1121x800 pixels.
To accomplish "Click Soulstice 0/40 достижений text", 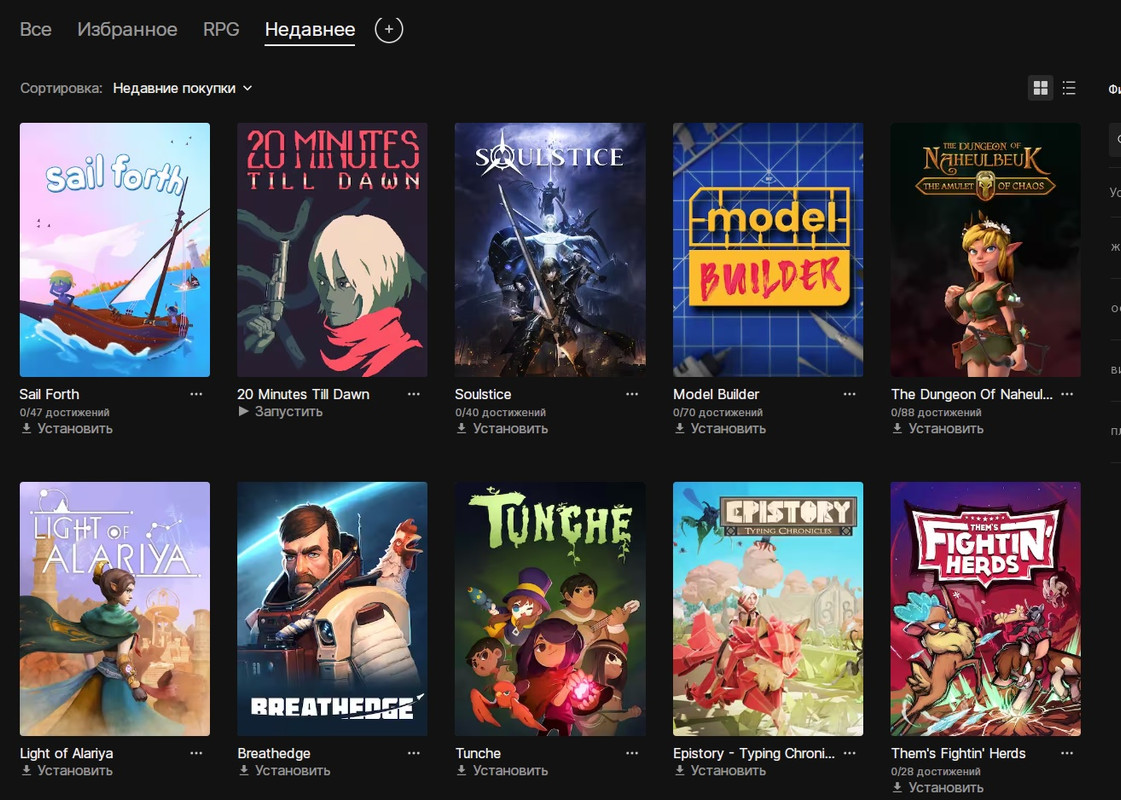I will click(500, 413).
